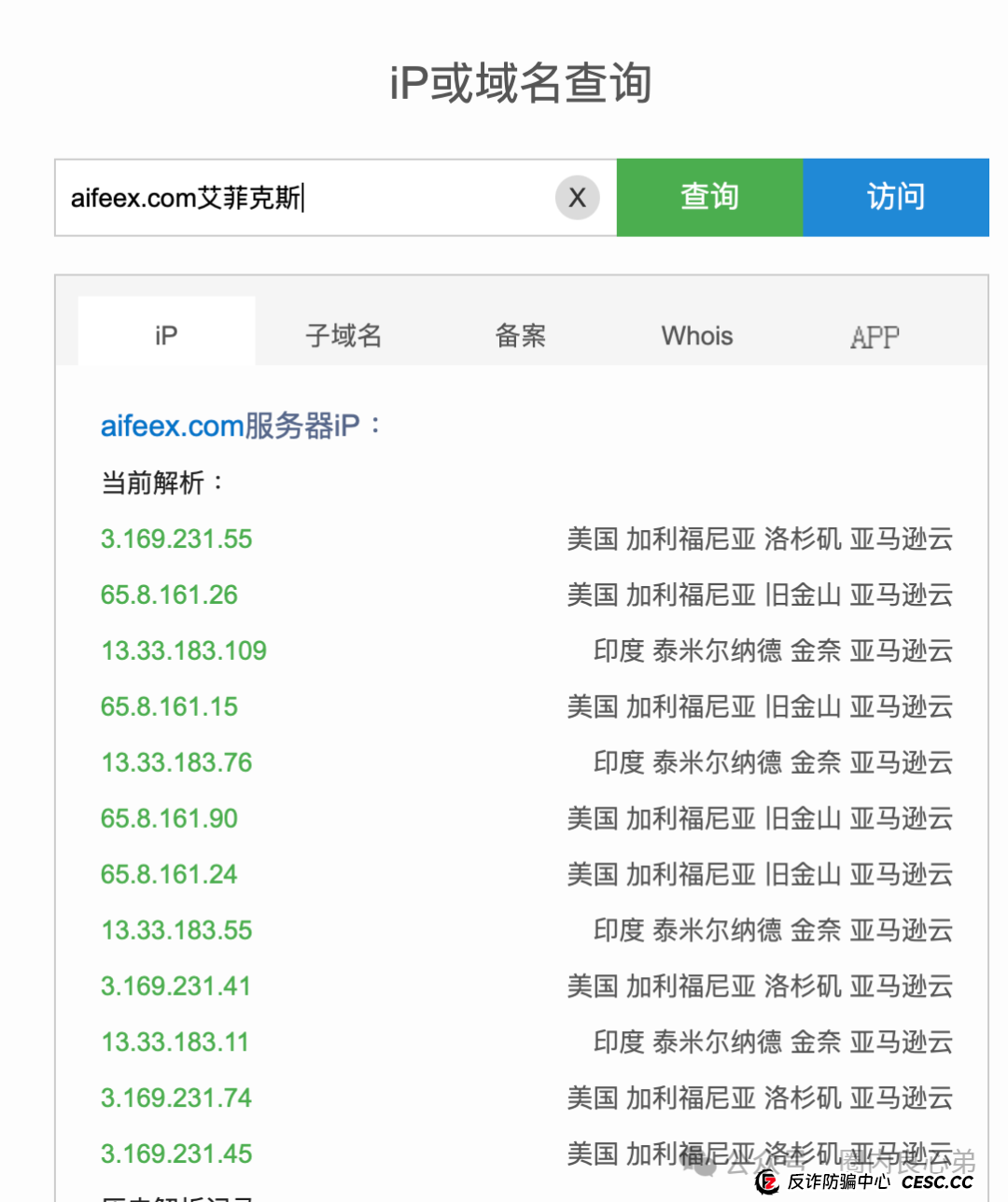Clear the search box using the X button
1008x1202 pixels.
(x=577, y=197)
